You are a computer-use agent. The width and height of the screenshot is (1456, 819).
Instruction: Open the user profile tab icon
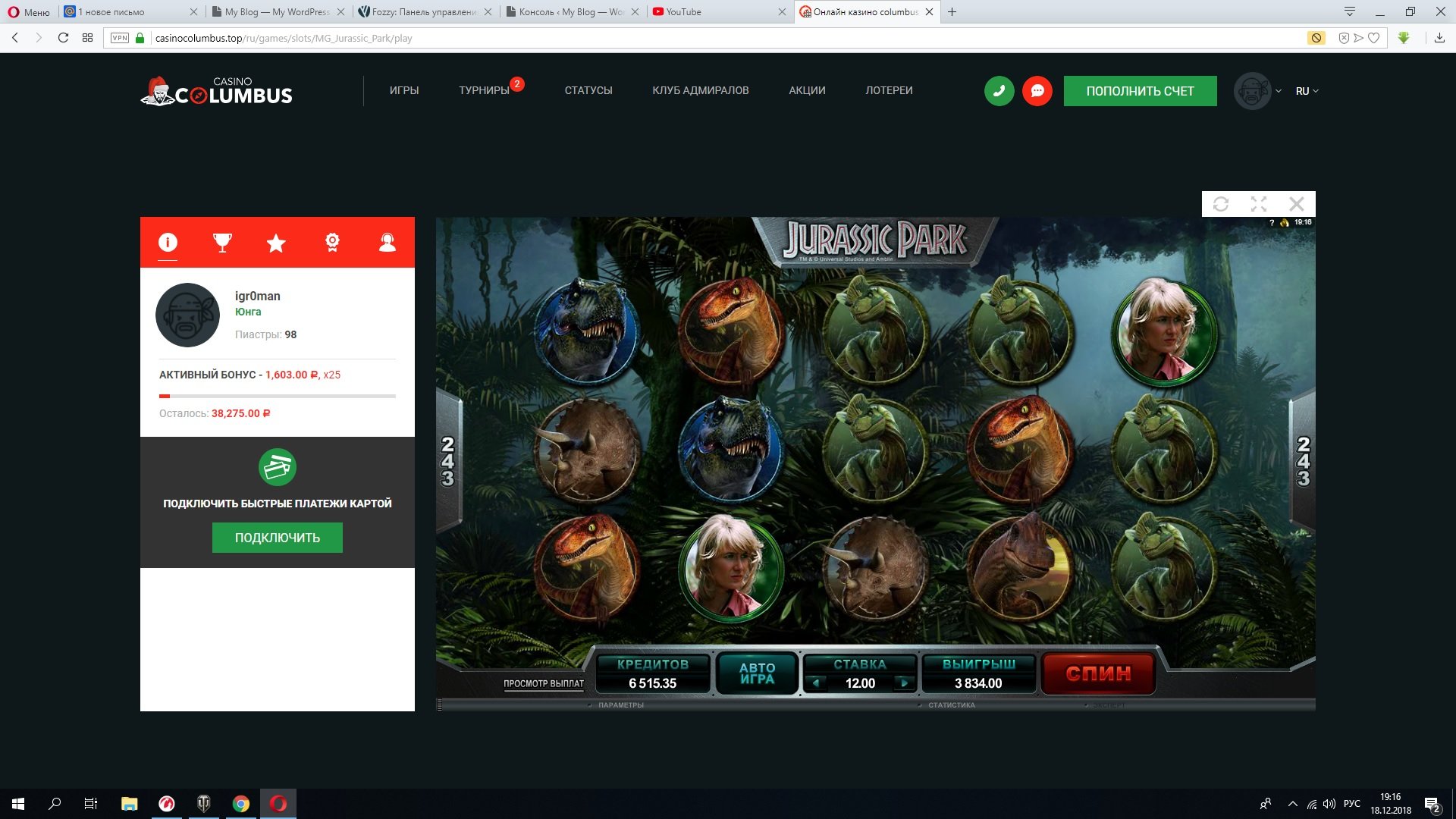388,242
